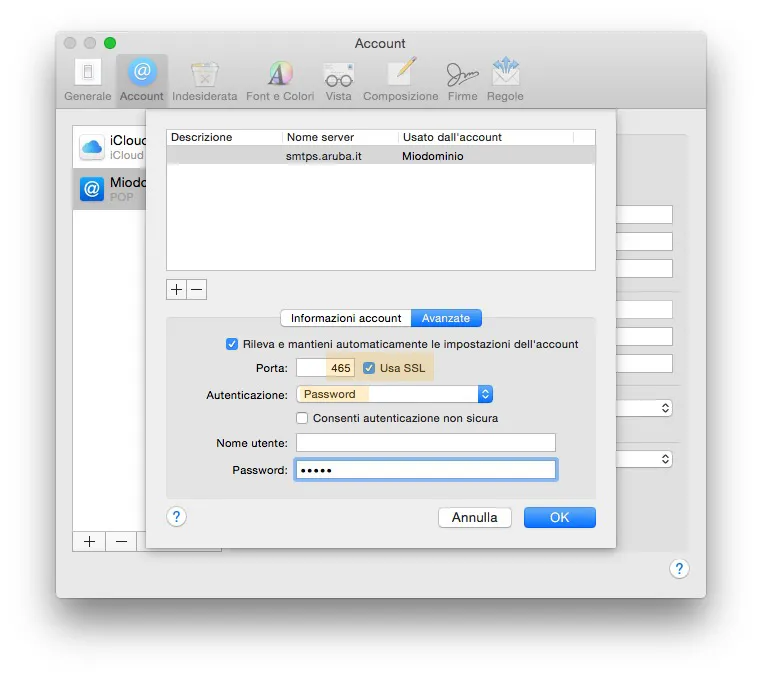Toggle Rileva e mantieni automaticamente checkbox
This screenshot has width=762, height=678.
coord(232,344)
